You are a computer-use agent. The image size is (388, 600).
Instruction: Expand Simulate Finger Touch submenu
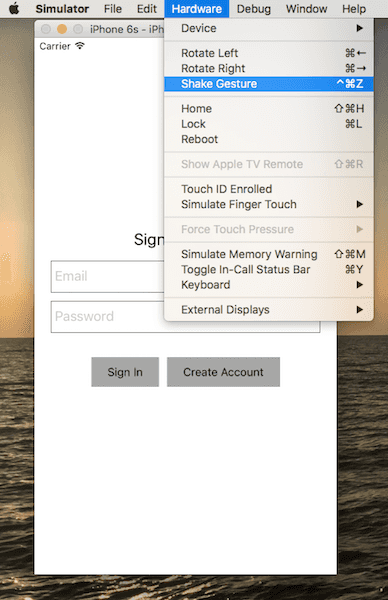pyautogui.click(x=269, y=204)
